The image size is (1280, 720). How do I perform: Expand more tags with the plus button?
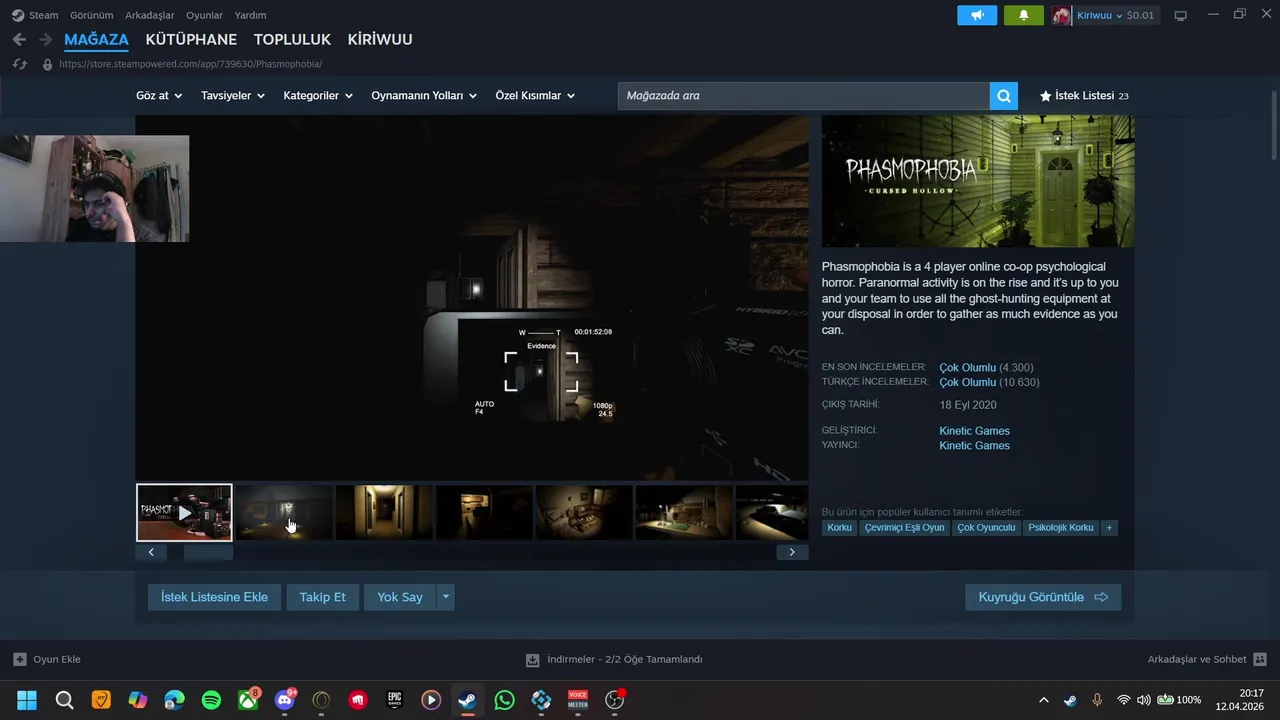tap(1108, 527)
